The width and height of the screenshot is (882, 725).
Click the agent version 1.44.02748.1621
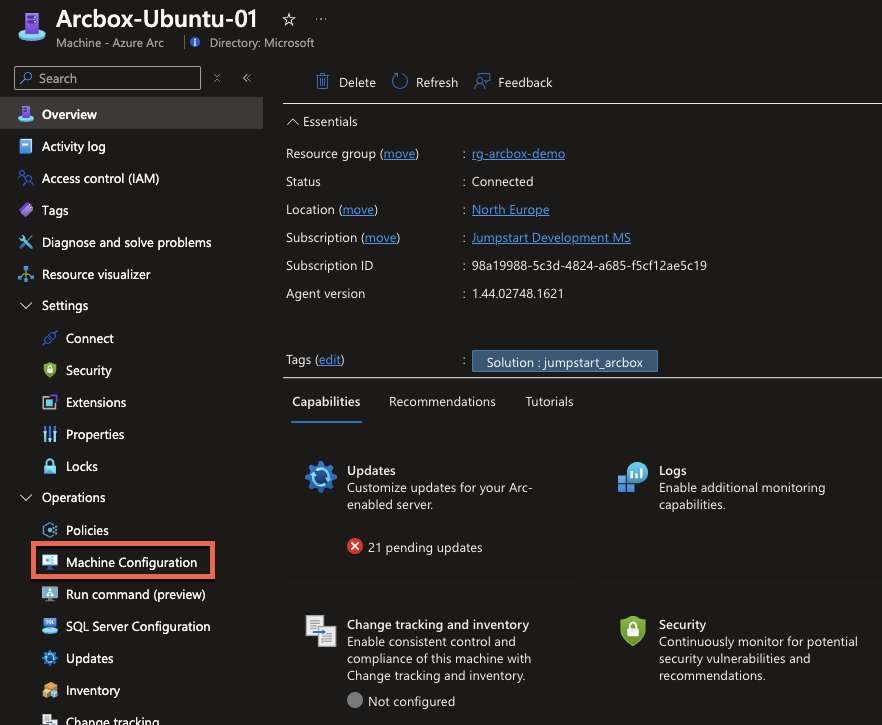point(518,294)
